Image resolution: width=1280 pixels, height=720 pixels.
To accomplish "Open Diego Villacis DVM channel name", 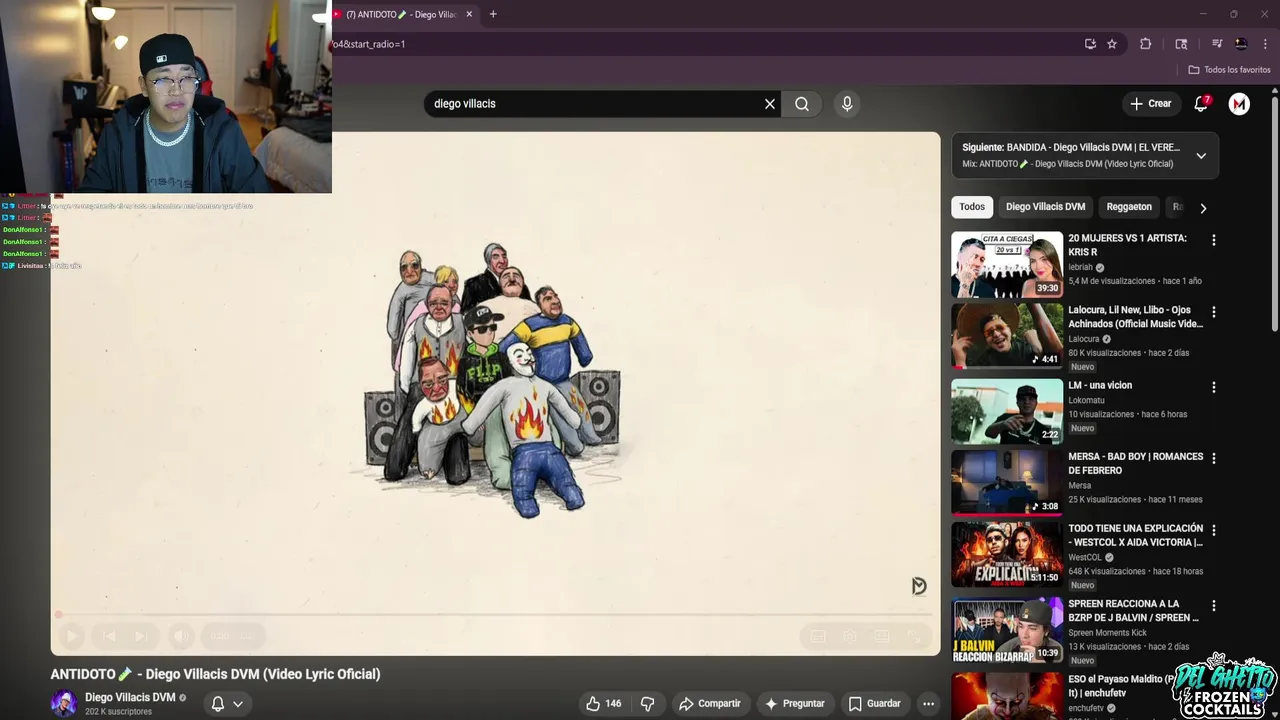I will click(x=130, y=698).
